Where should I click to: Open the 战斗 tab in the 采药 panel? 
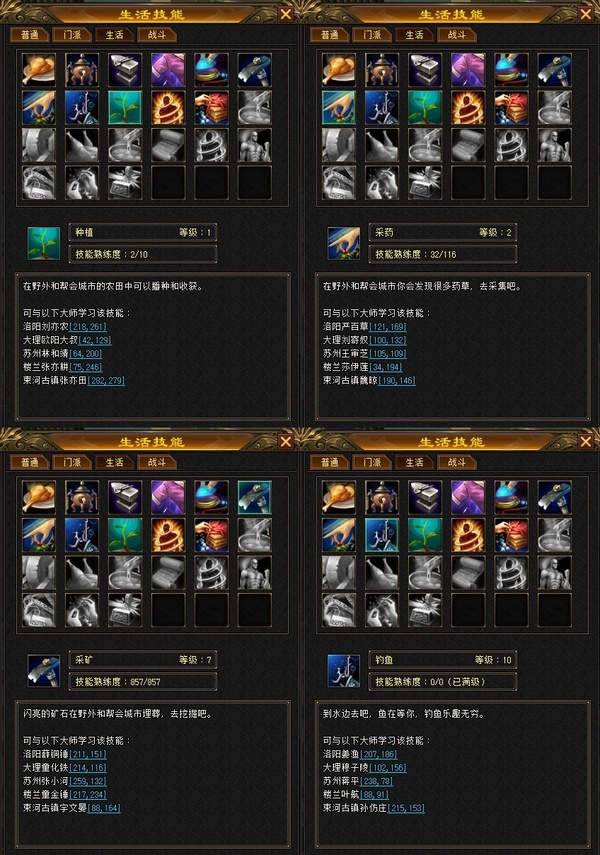pos(457,35)
